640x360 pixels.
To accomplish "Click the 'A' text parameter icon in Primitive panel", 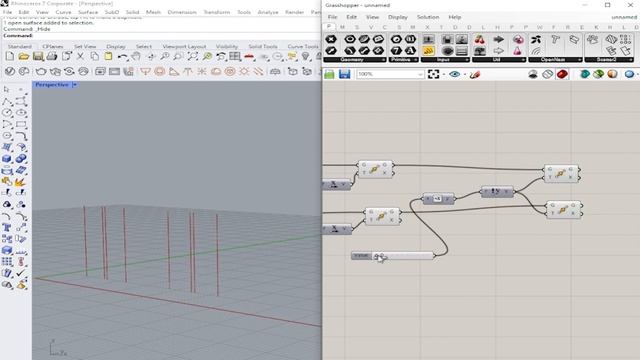I will (410, 51).
